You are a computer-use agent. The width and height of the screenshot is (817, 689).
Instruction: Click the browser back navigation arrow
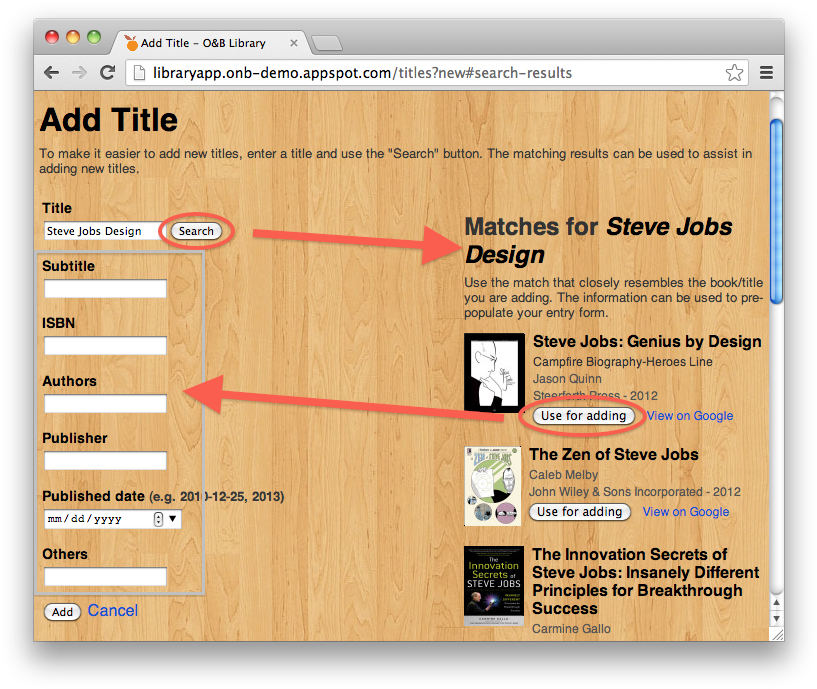pos(51,72)
